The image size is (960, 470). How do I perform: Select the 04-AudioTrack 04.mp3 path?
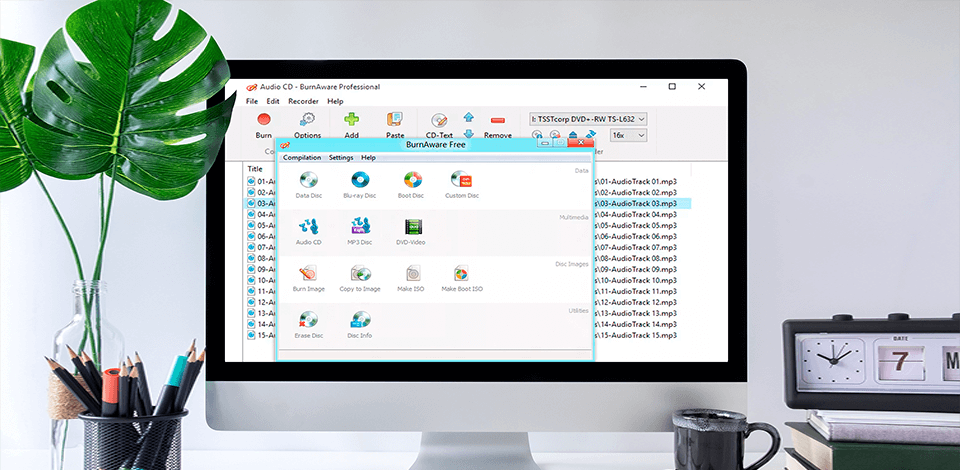(x=636, y=214)
